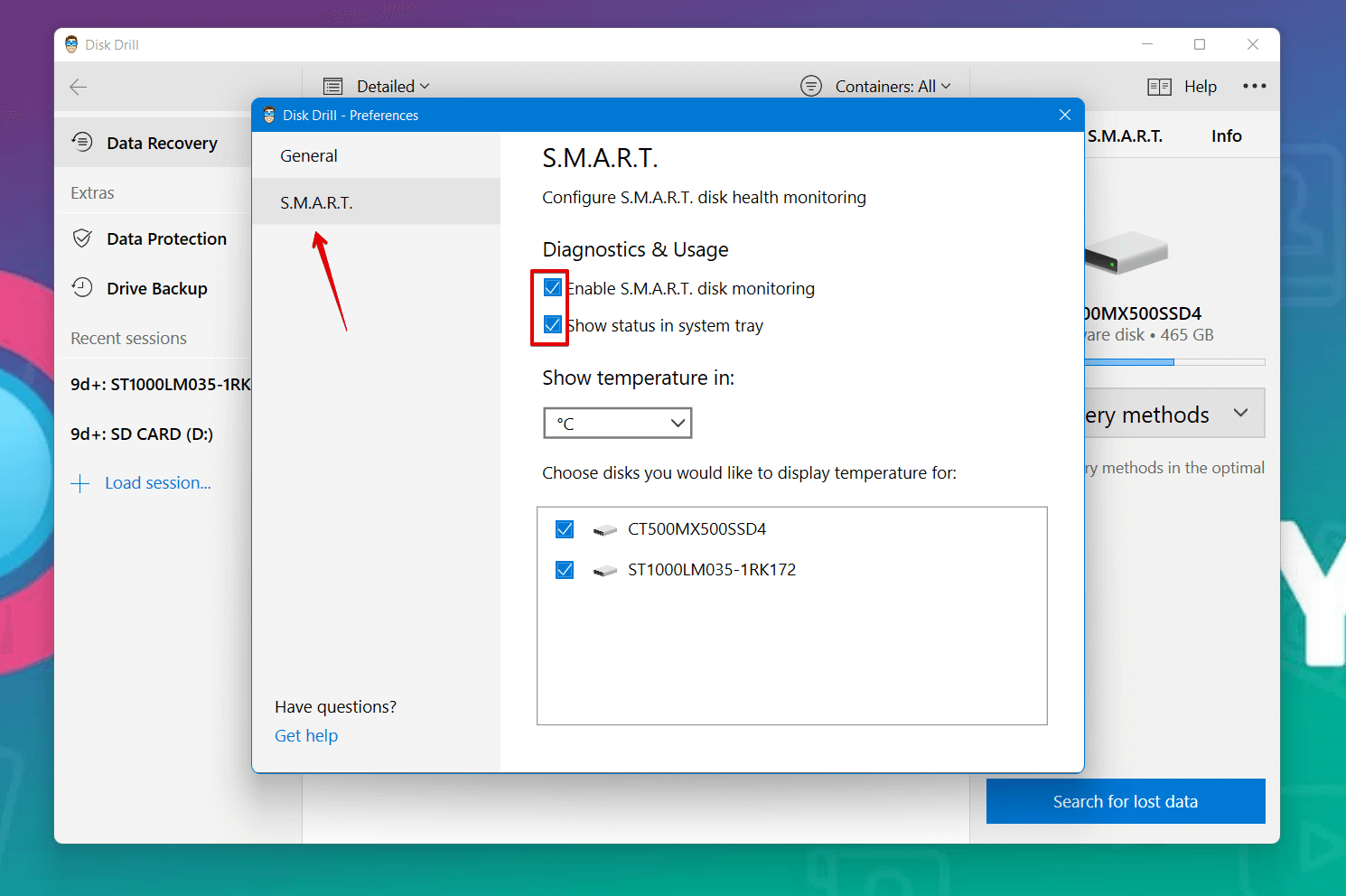Click the Diagnostics & Usage heading
Viewport: 1346px width, 896px height.
(635, 249)
